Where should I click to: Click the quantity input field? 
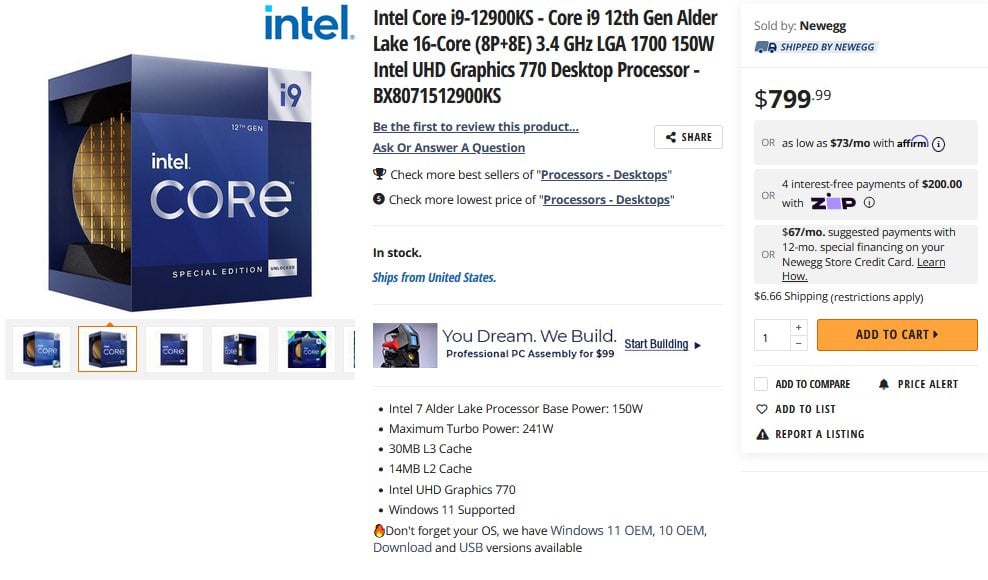coord(771,336)
